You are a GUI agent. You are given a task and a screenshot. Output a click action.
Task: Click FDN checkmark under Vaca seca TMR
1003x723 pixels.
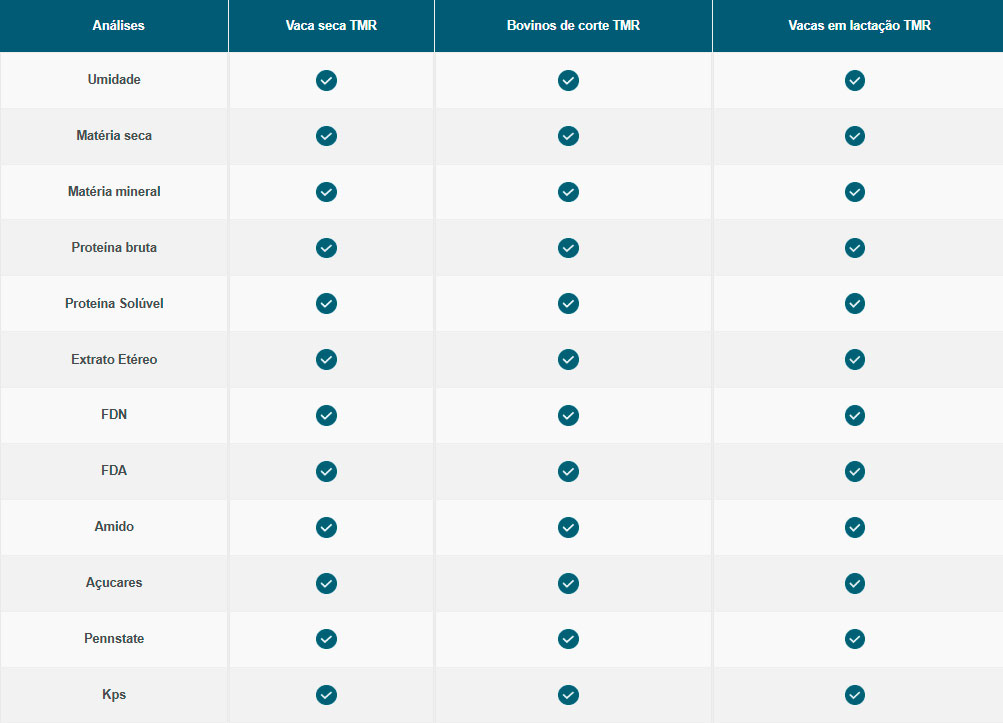point(326,416)
